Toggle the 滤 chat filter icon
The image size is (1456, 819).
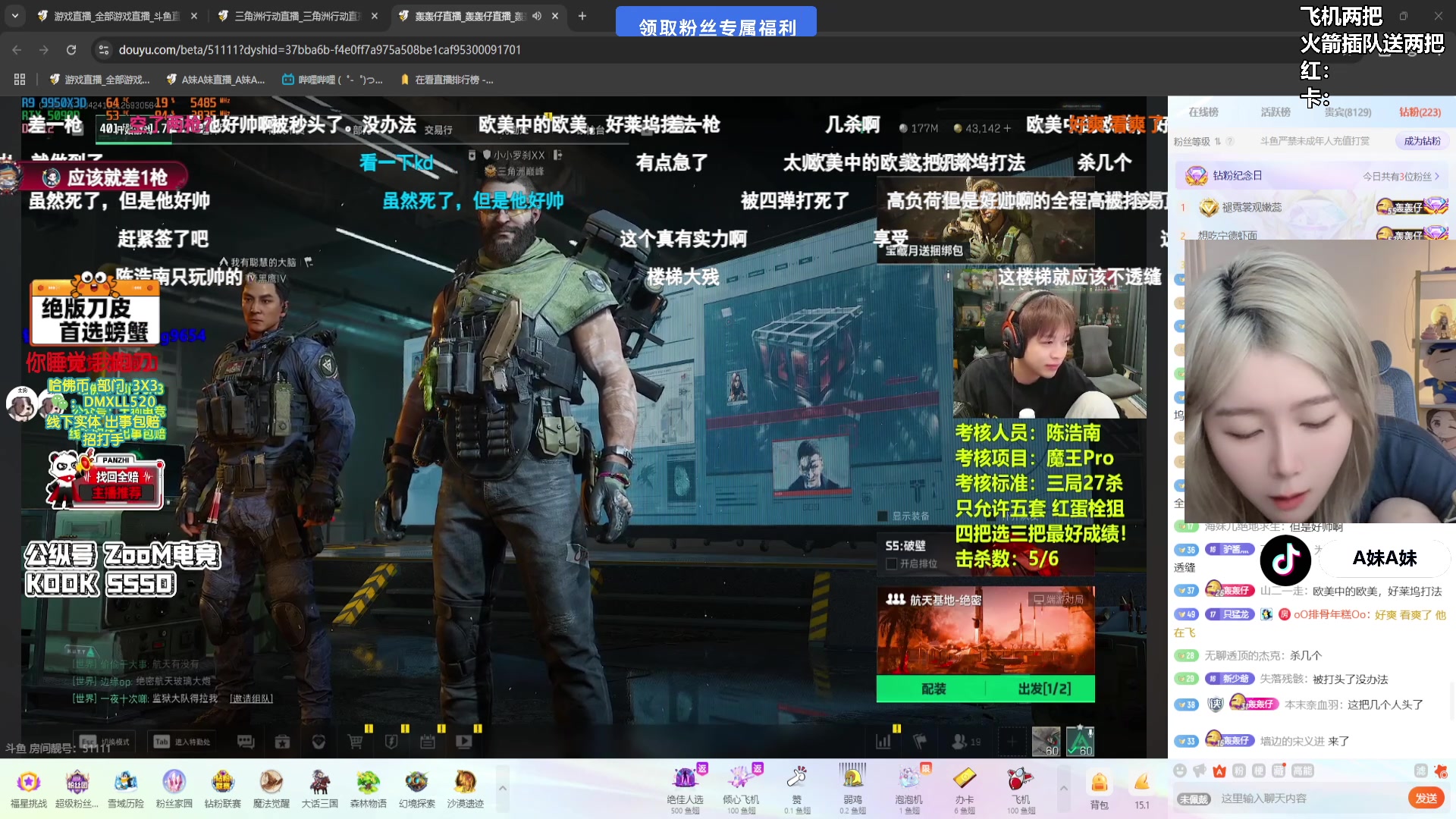click(1420, 771)
